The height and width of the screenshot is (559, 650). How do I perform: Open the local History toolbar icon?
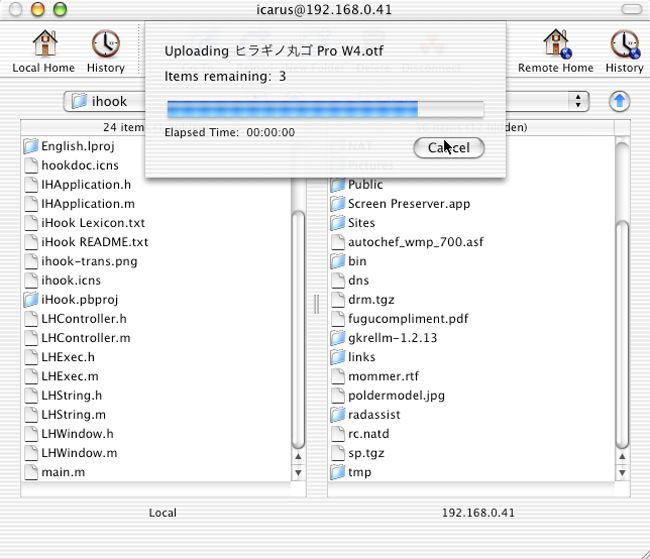[106, 51]
